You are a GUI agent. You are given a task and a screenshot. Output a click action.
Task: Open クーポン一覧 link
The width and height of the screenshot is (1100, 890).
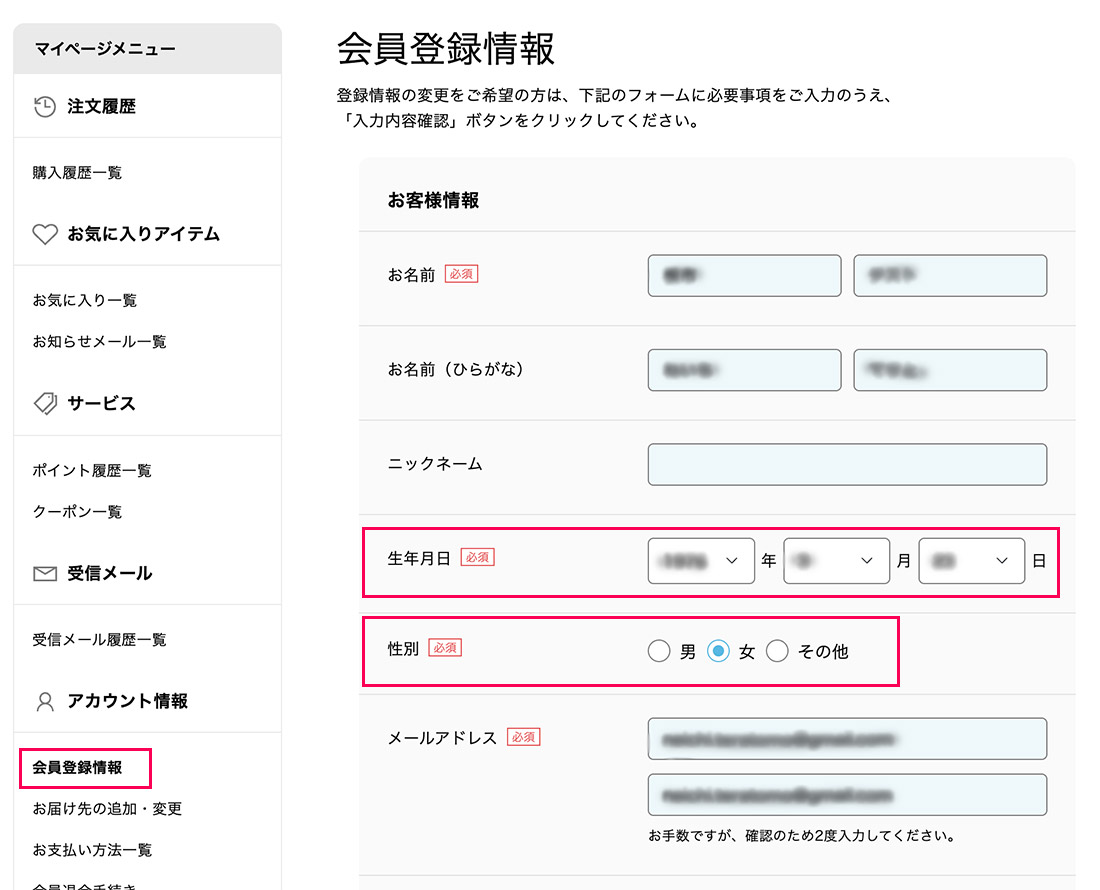pos(77,512)
